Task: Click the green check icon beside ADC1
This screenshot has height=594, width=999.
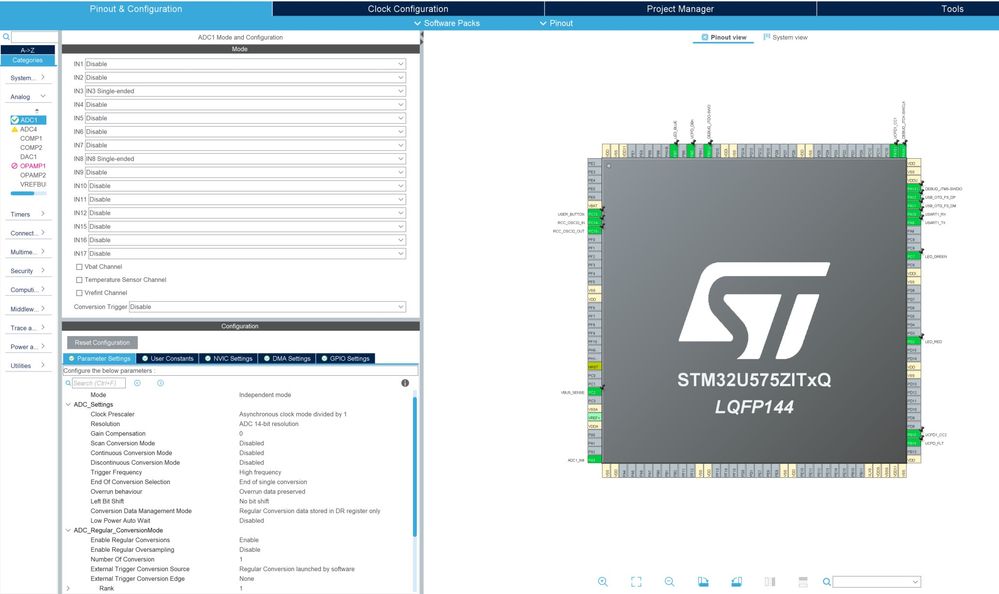Action: click(15, 120)
